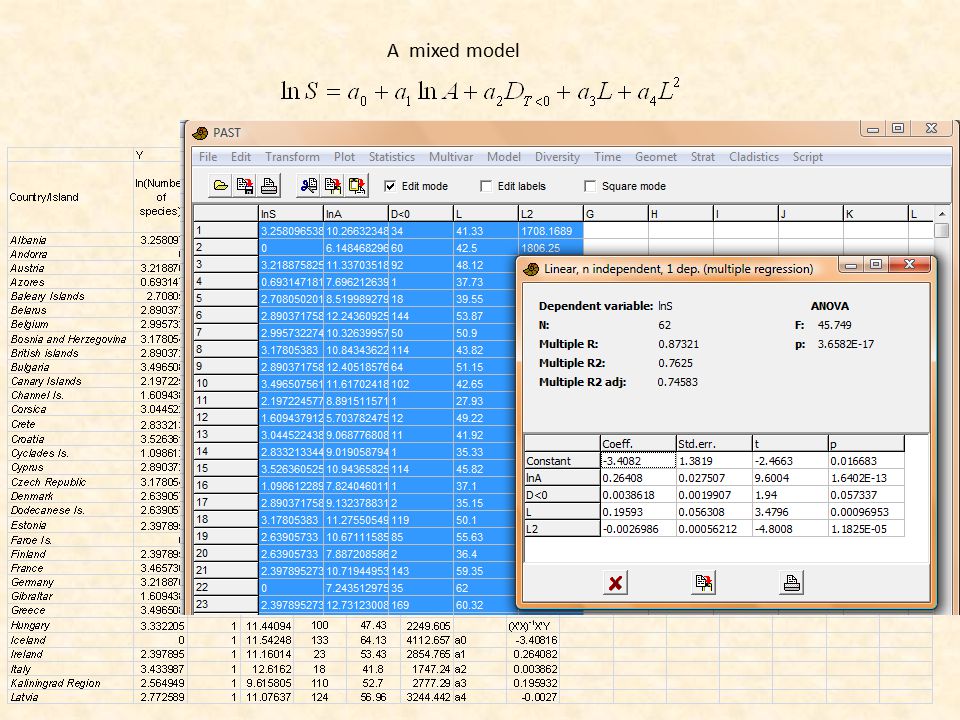Select row header 12 in data grid

225,418
